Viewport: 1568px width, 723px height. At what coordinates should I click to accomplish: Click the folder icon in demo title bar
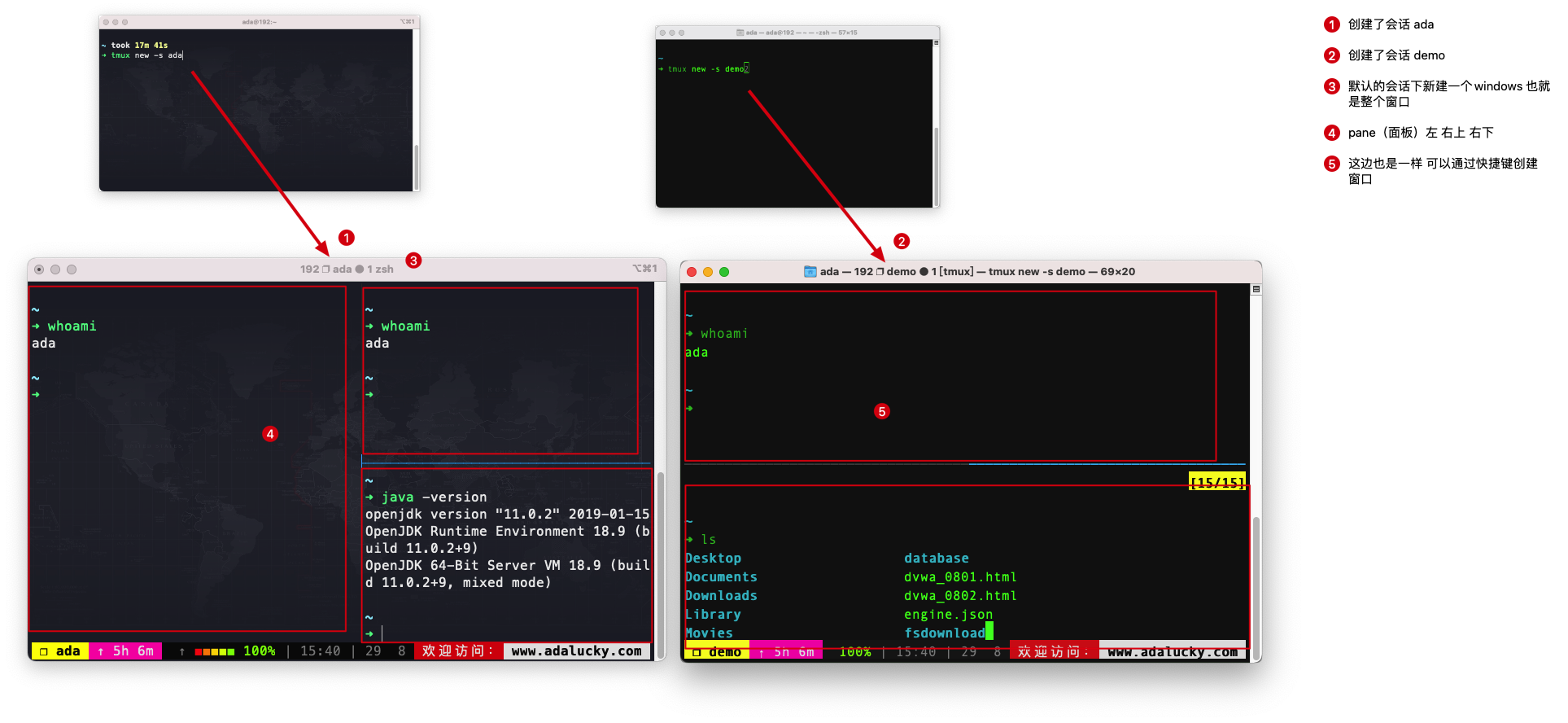pyautogui.click(x=810, y=272)
